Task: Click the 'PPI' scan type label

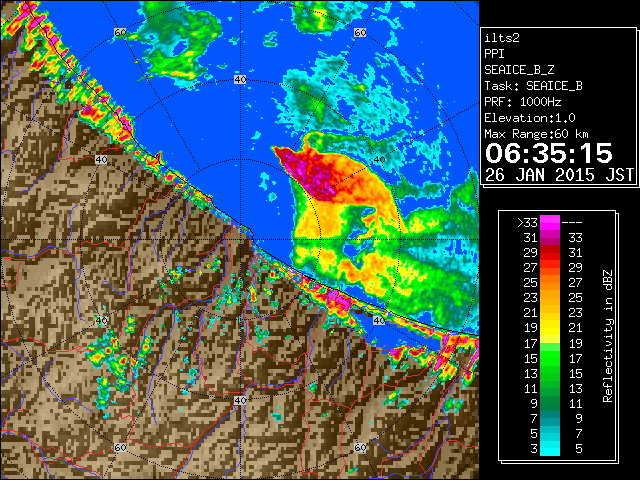Action: coord(494,54)
